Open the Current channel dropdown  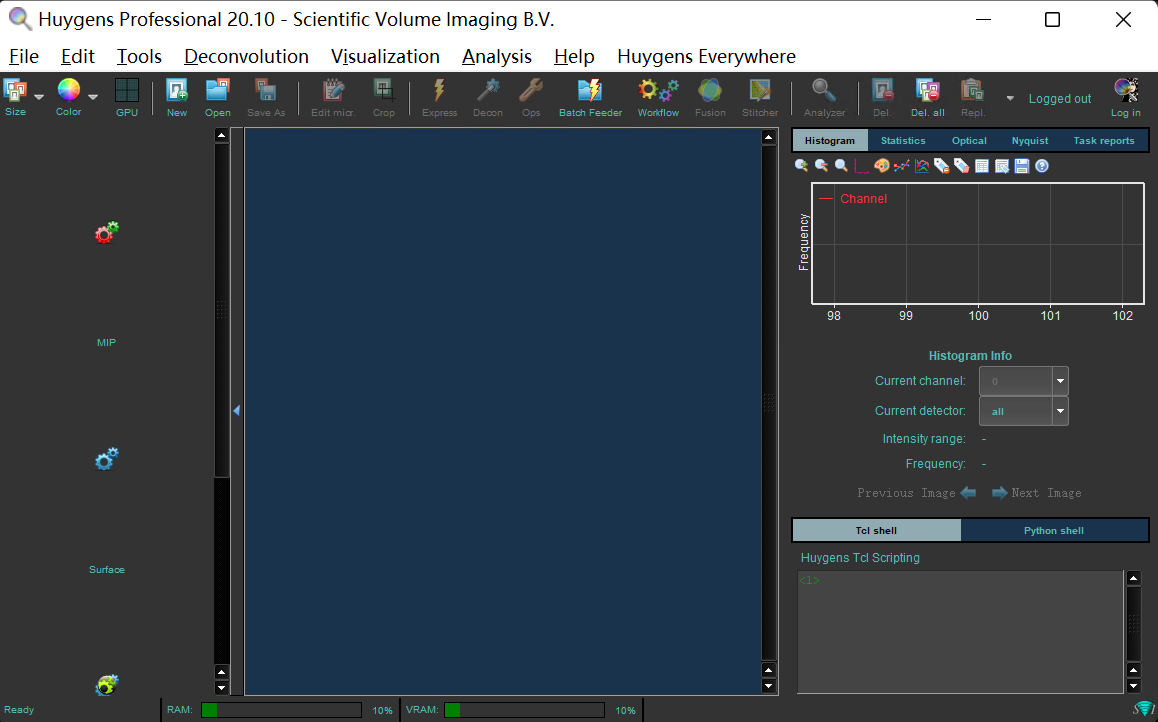coord(1061,381)
